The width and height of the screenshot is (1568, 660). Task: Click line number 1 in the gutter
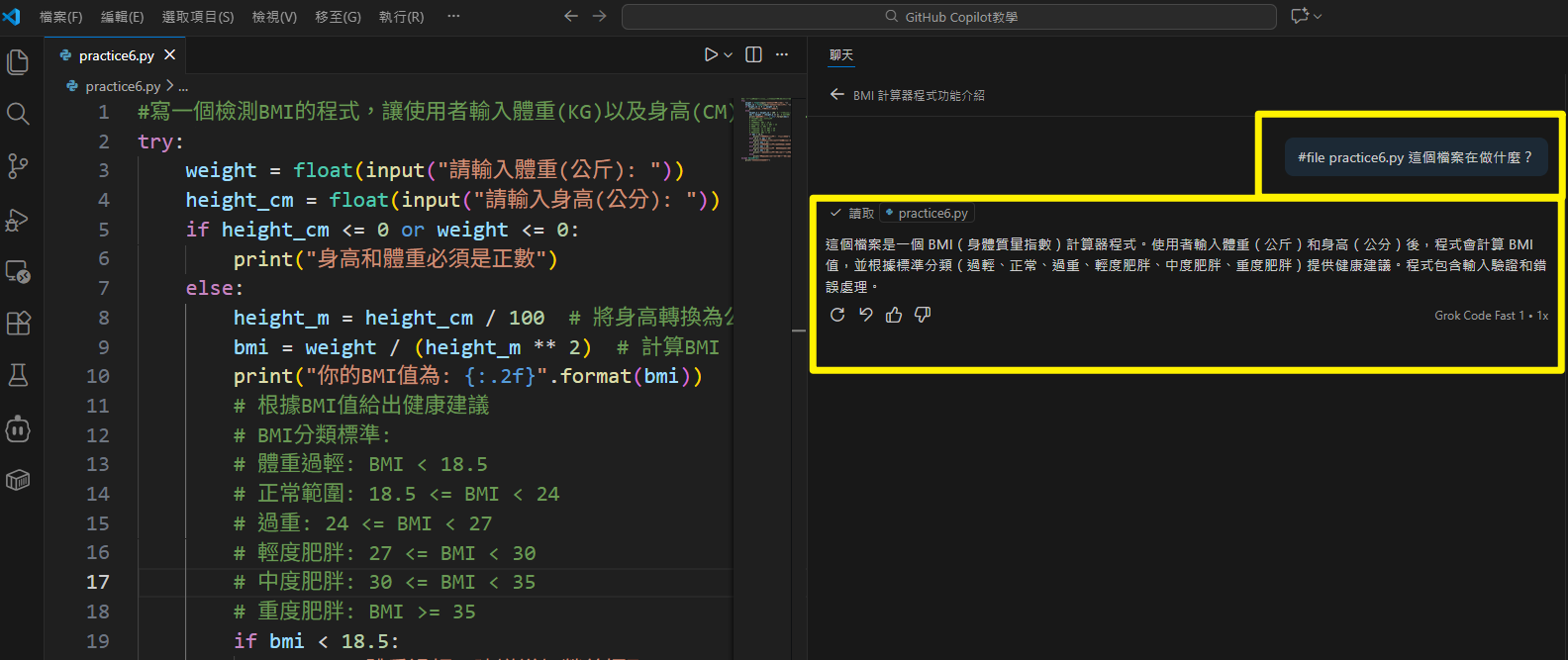(x=103, y=112)
